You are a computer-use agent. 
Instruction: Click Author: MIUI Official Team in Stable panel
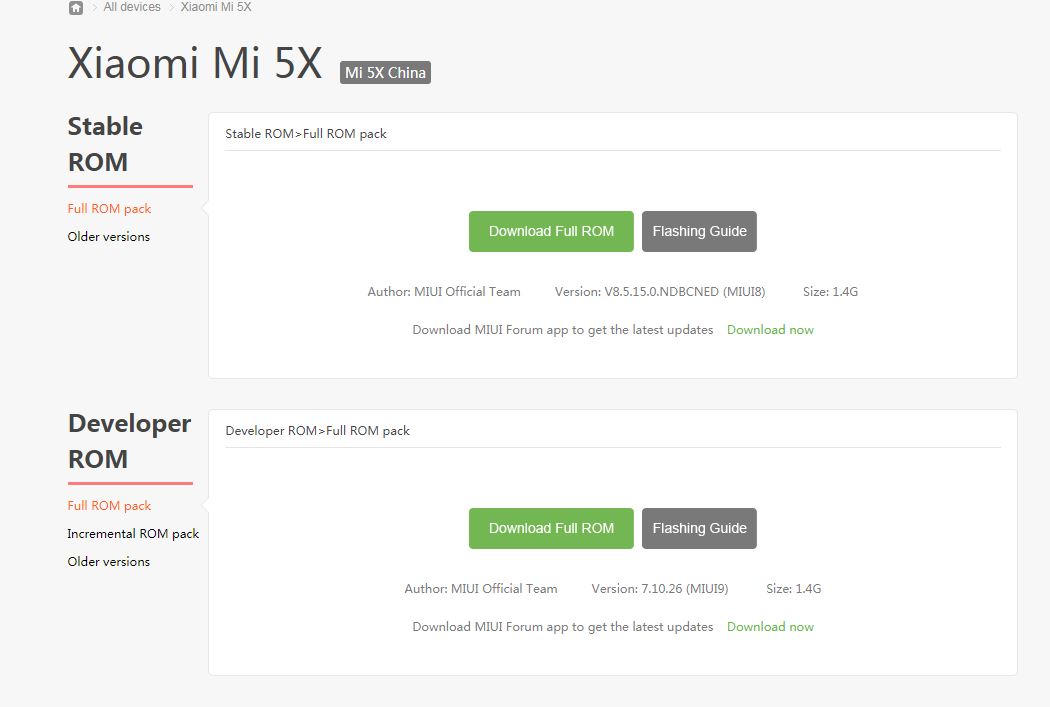[444, 292]
